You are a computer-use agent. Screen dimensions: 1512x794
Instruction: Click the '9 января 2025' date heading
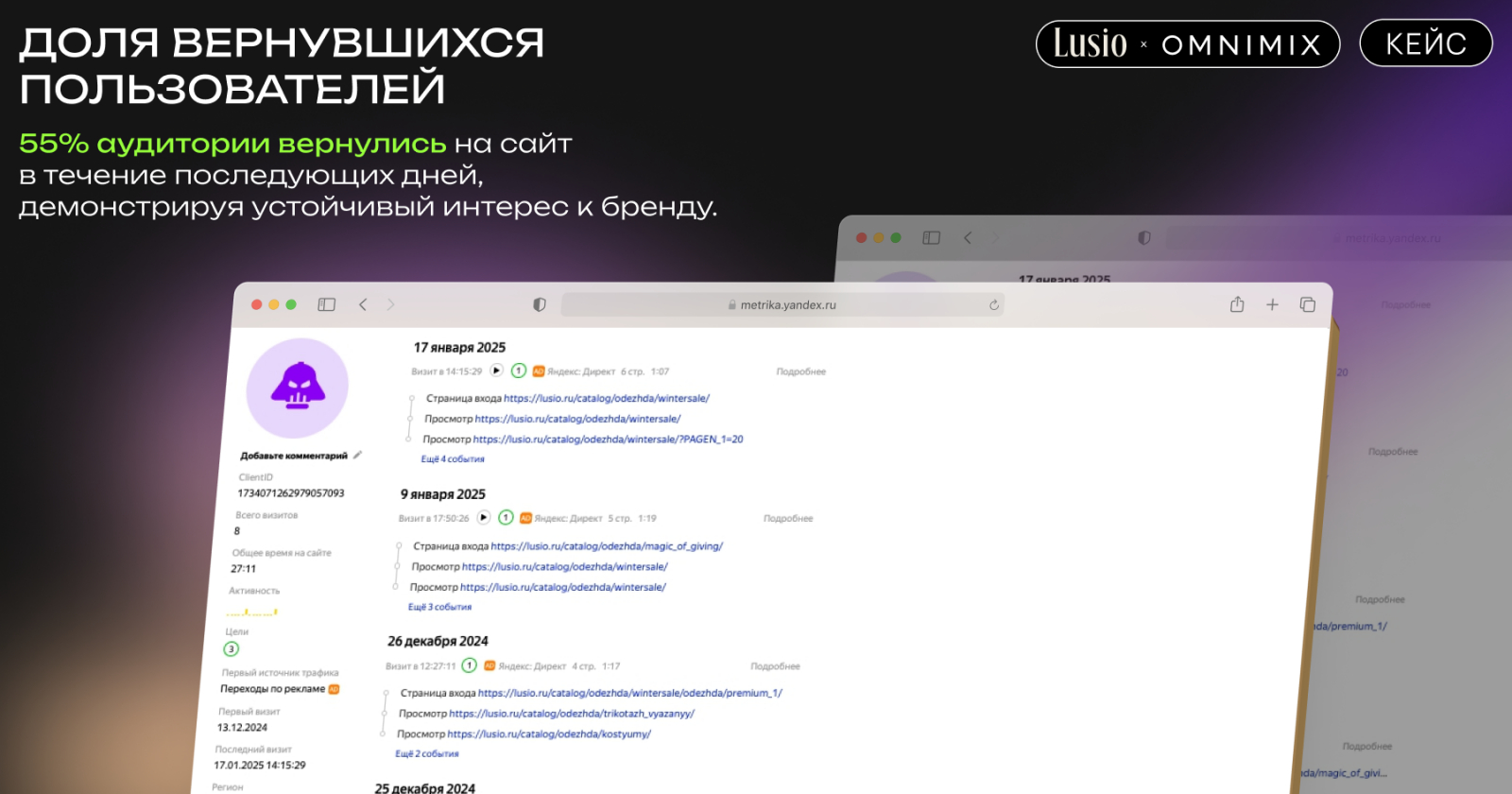pos(443,494)
